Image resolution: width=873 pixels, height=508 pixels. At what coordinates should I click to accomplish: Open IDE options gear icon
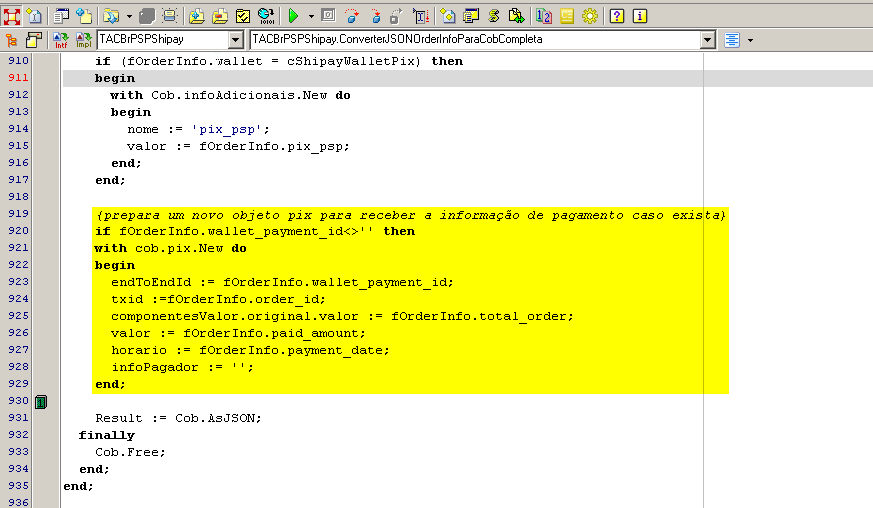590,16
